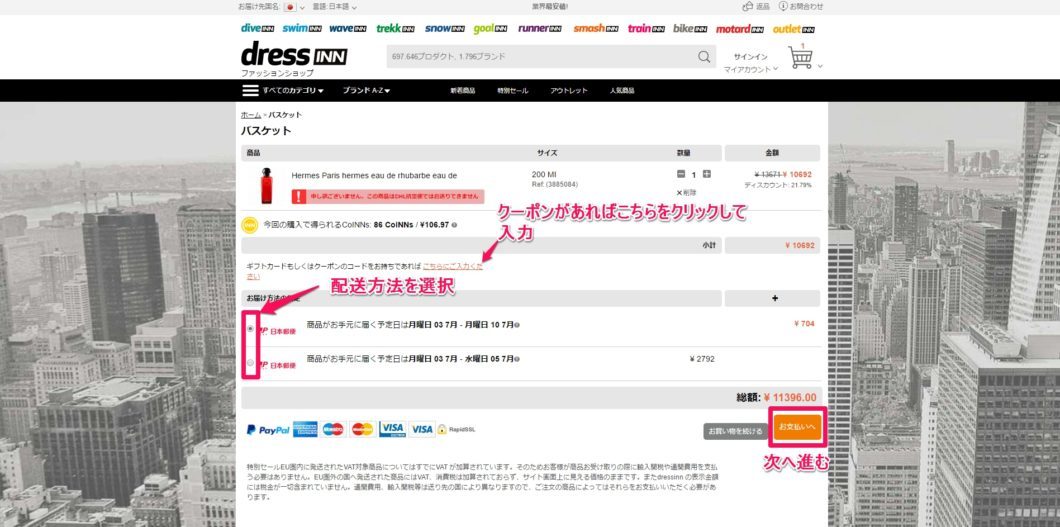Screen dimensions: 1060x527
Task: Open the Hermes Paris eau de rhubarbe product link
Action: point(374,175)
